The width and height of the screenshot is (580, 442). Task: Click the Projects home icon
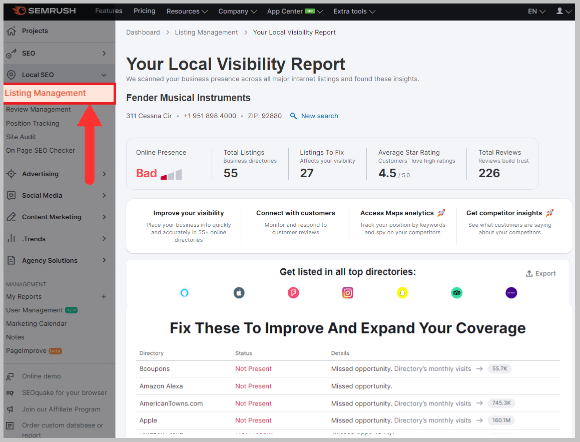[11, 31]
